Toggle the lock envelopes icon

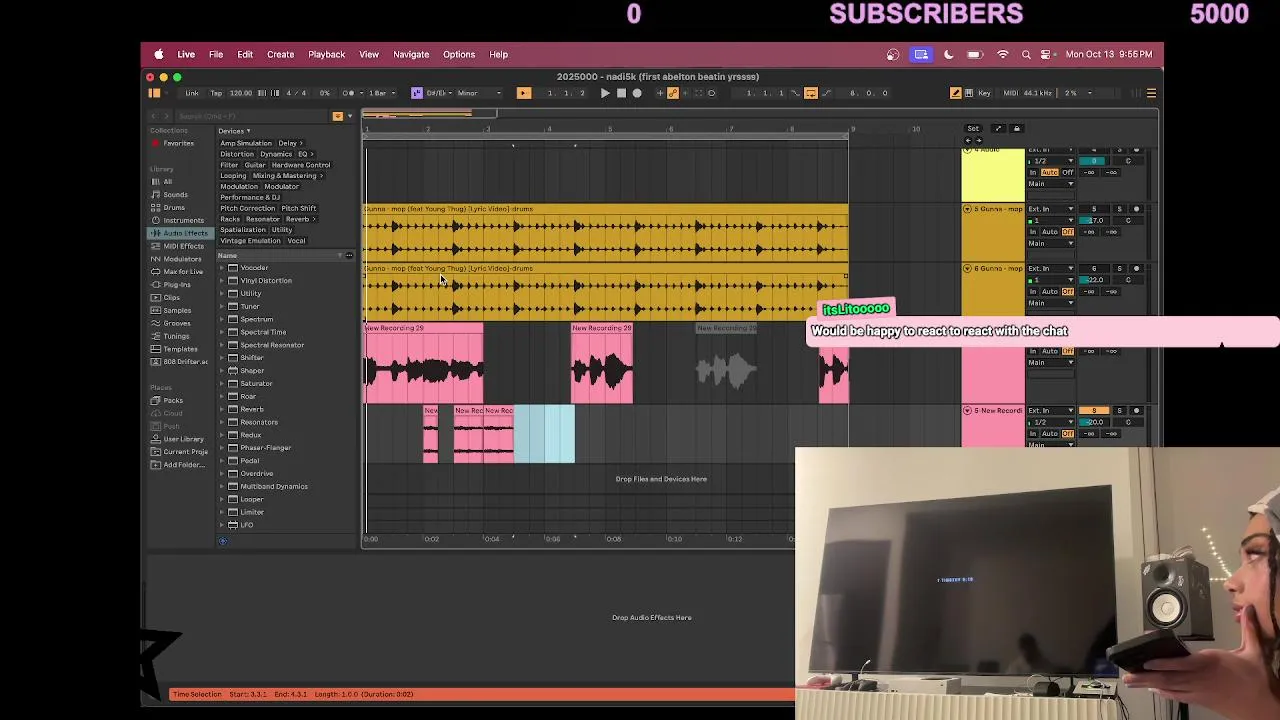pyautogui.click(x=1017, y=128)
